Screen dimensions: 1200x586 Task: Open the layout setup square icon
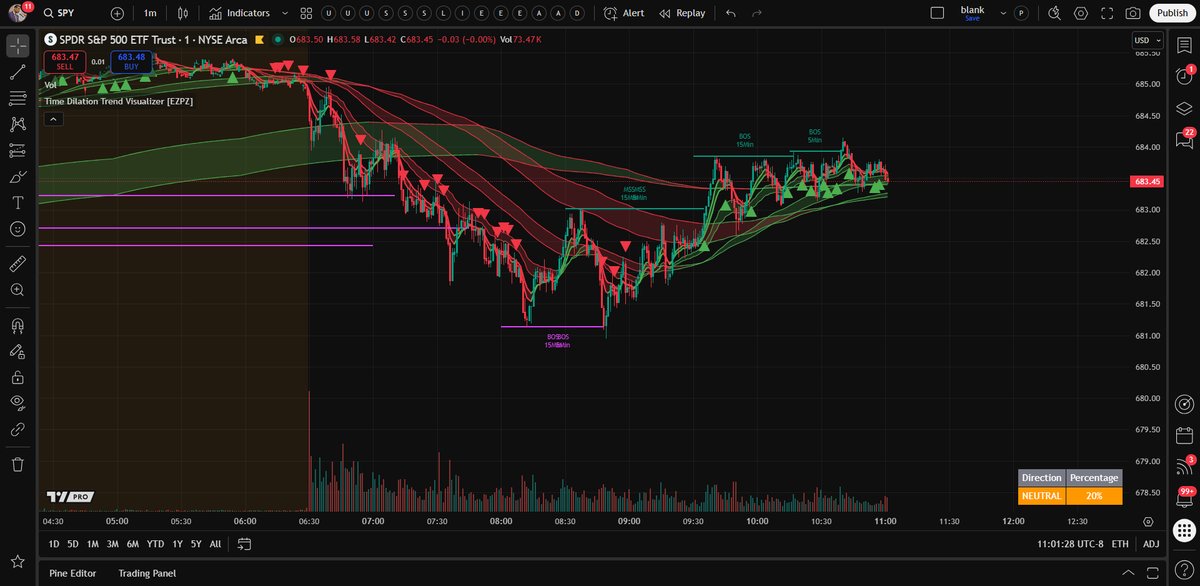coord(937,13)
